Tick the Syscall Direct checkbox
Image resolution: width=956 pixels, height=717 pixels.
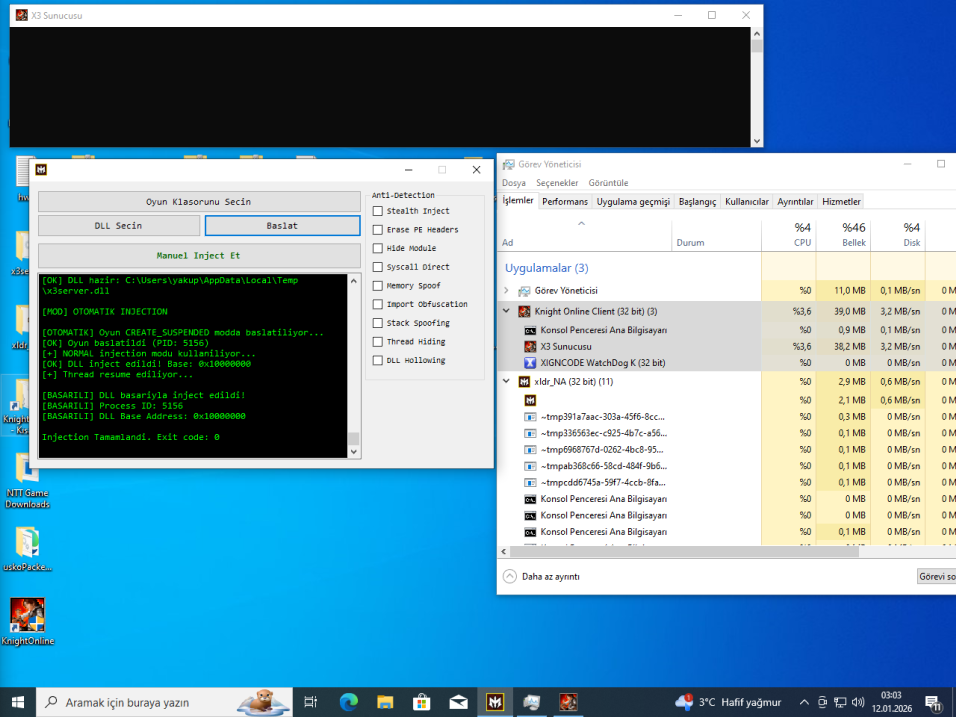(378, 267)
